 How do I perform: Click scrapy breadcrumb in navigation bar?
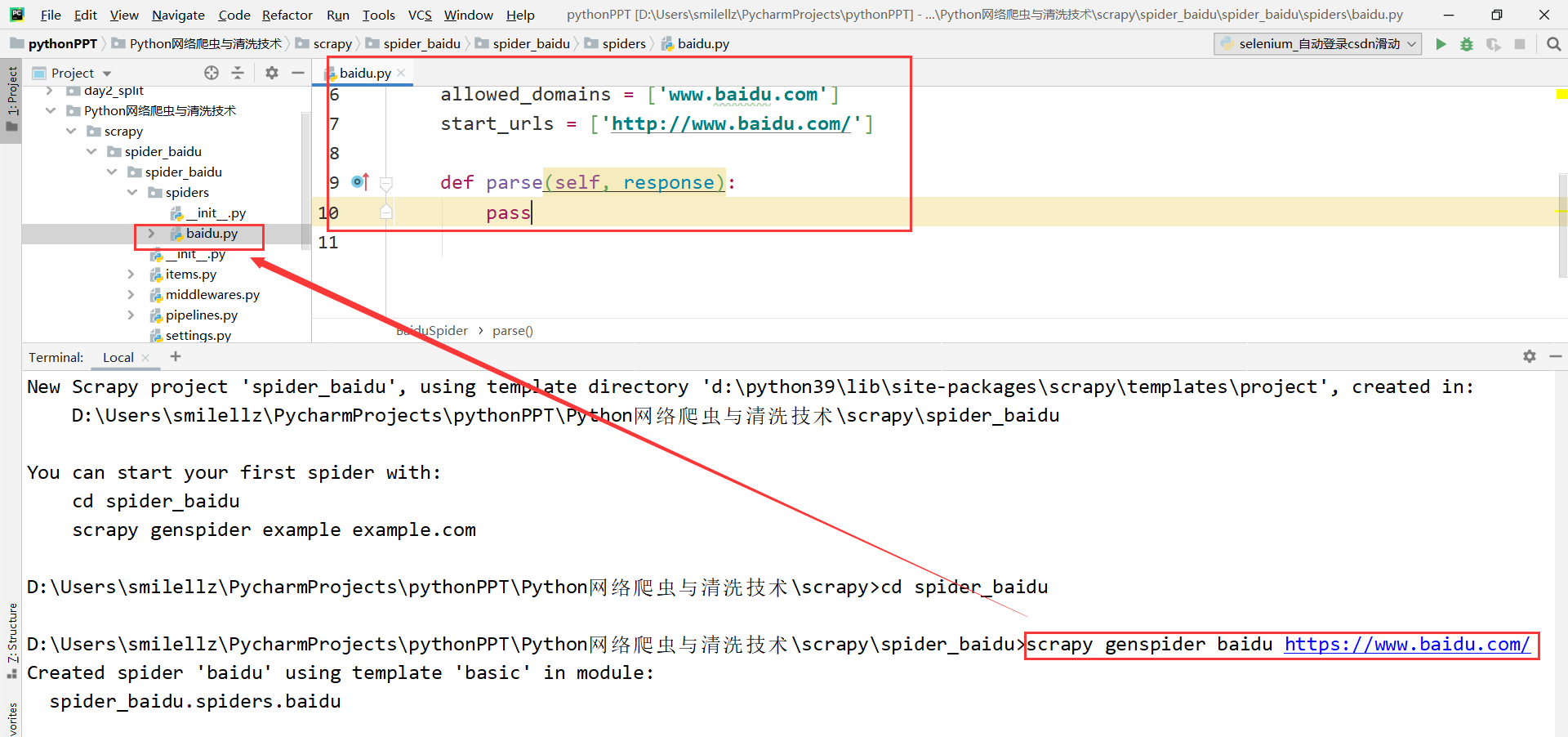pos(323,44)
